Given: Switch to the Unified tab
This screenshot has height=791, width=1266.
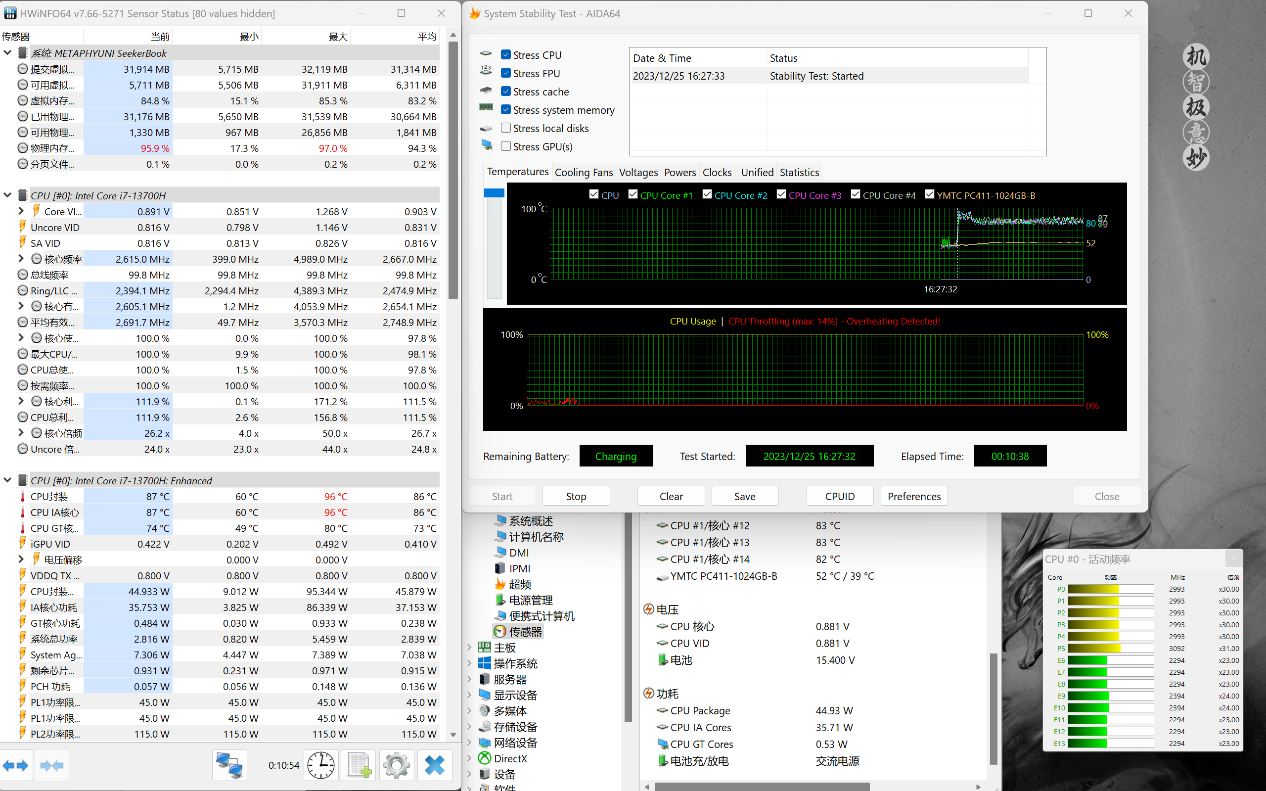Looking at the screenshot, I should 757,172.
